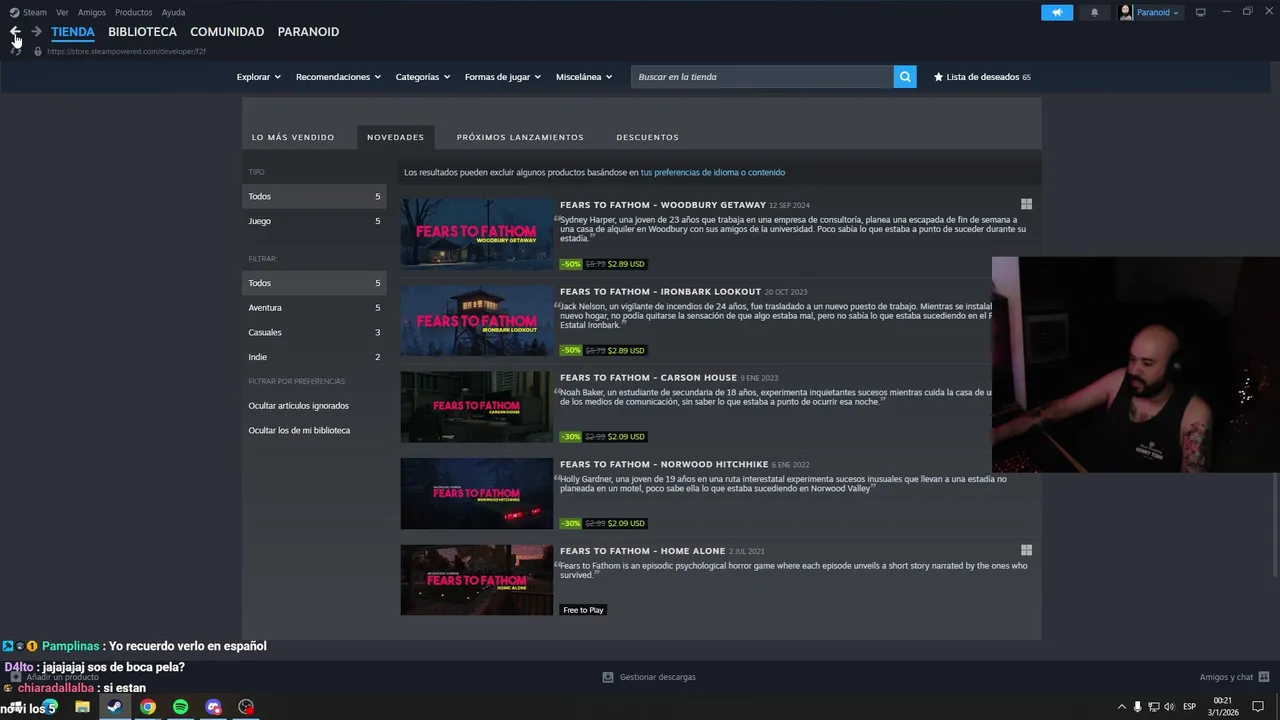Viewport: 1280px width, 720px height.
Task: Click the download manager icon
Action: point(607,677)
